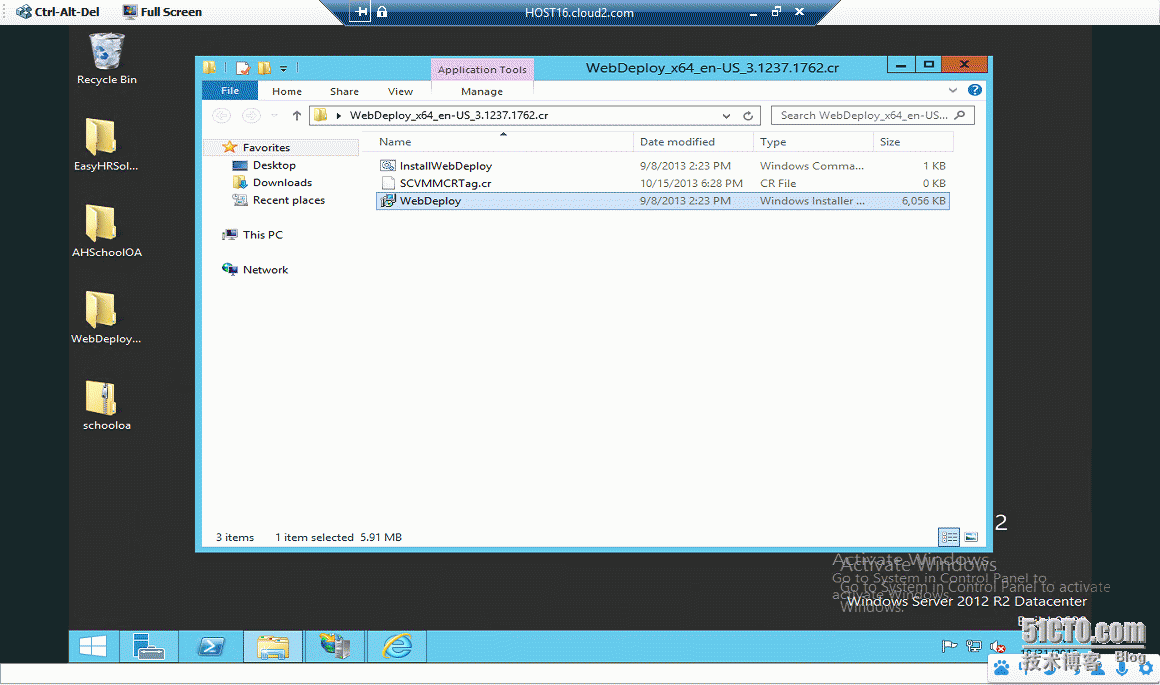The image size is (1160, 685).
Task: Open address bar history dropdown
Action: click(x=726, y=115)
